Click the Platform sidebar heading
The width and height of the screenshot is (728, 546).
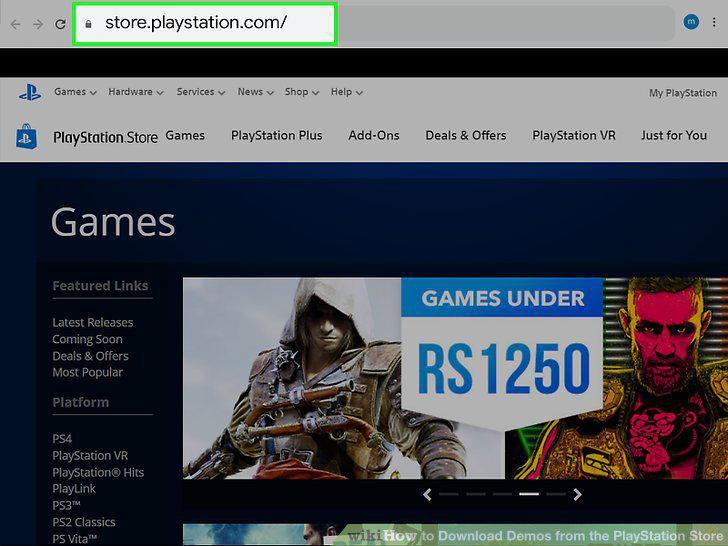81,402
